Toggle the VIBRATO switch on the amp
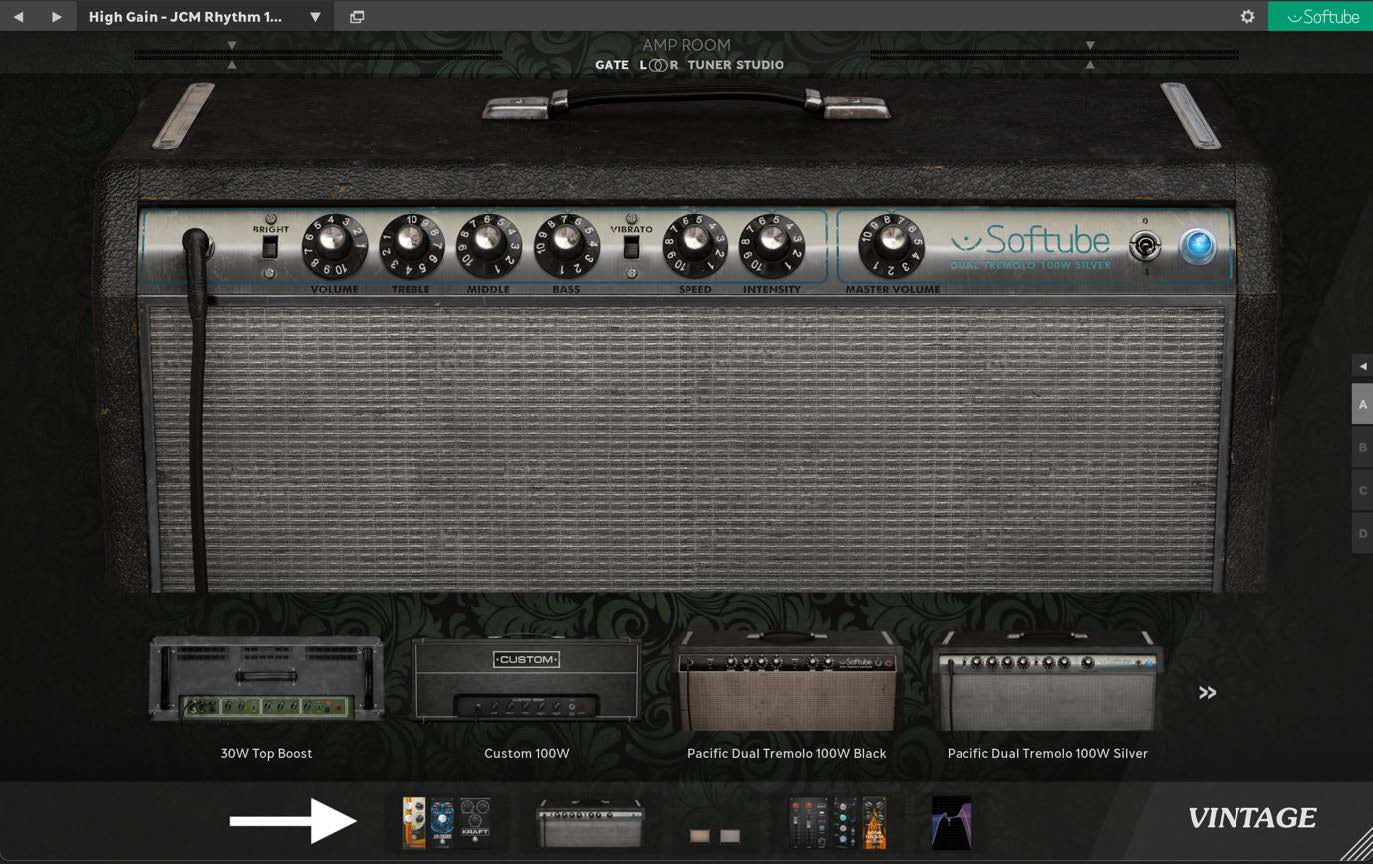 click(x=631, y=247)
